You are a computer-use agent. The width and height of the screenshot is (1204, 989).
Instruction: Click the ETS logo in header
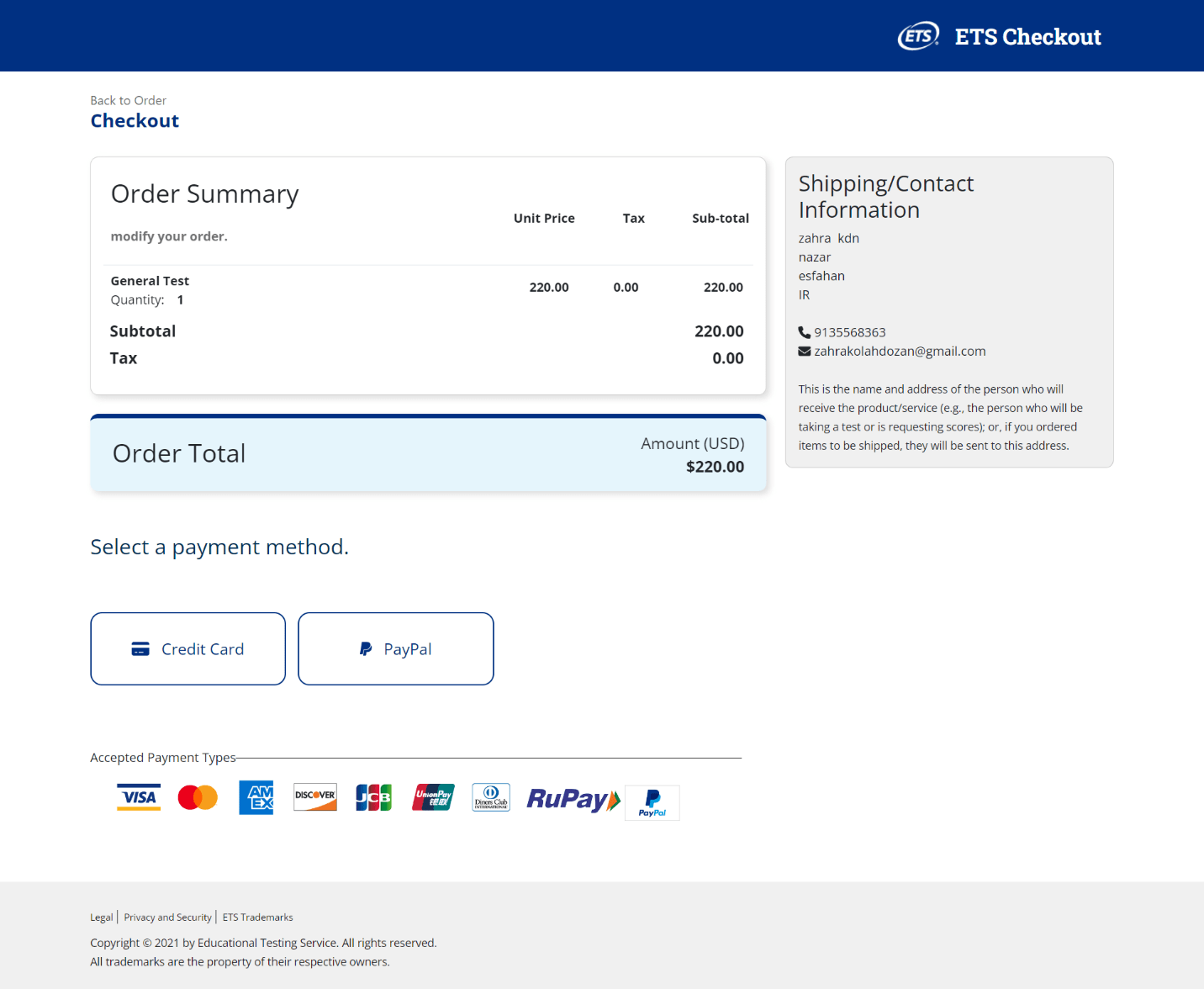(918, 36)
